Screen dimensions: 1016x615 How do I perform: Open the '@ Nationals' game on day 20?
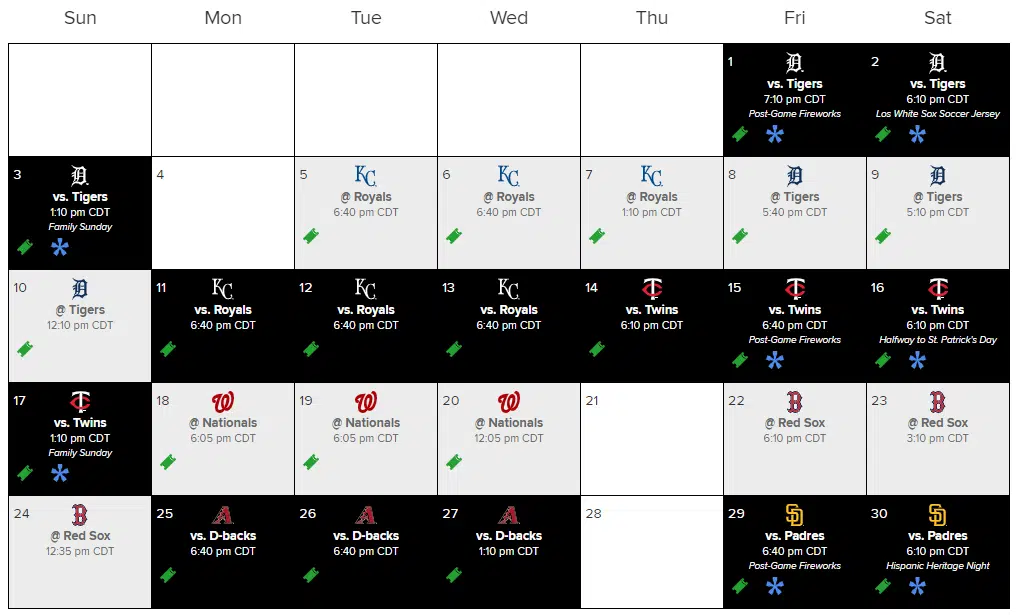coord(509,423)
